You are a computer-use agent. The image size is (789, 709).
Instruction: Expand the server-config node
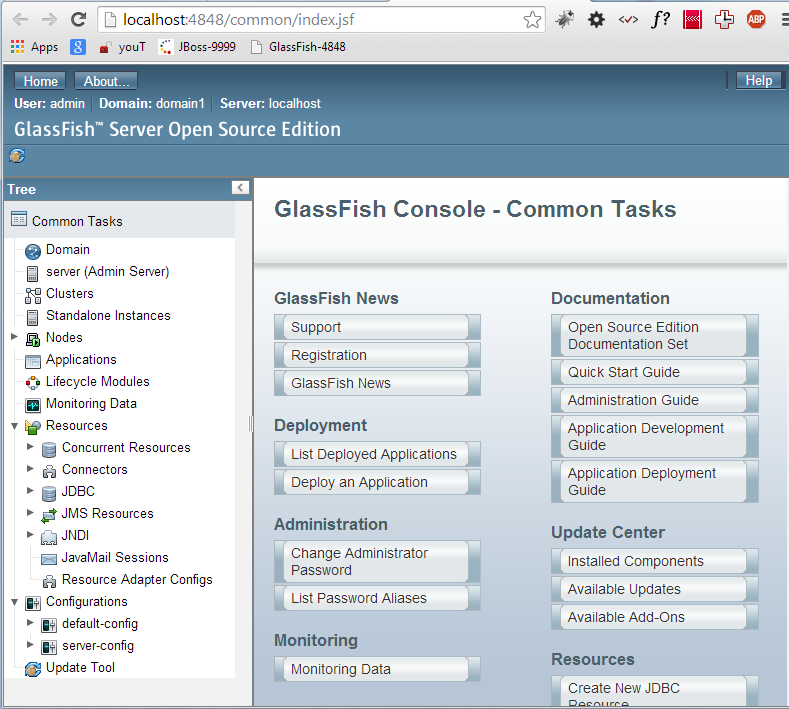click(30, 645)
